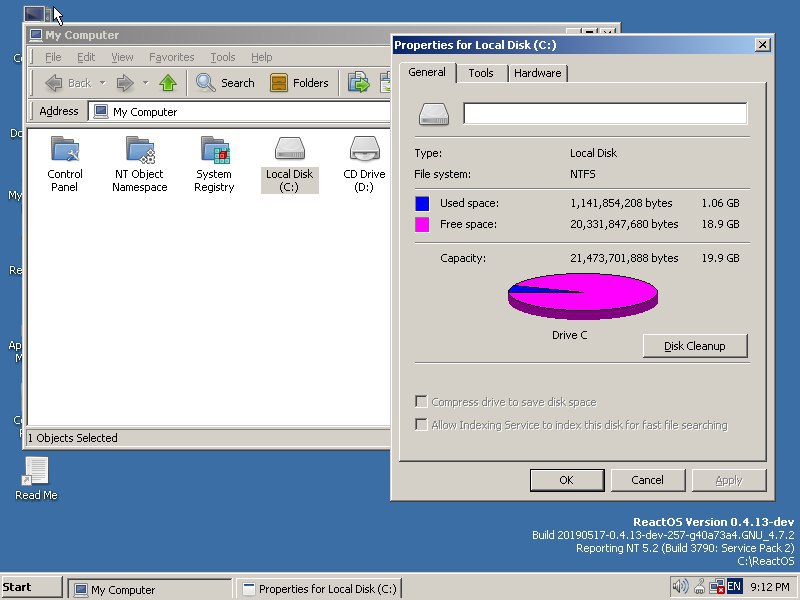
Task: Click the green Up folder arrow
Action: (x=168, y=83)
